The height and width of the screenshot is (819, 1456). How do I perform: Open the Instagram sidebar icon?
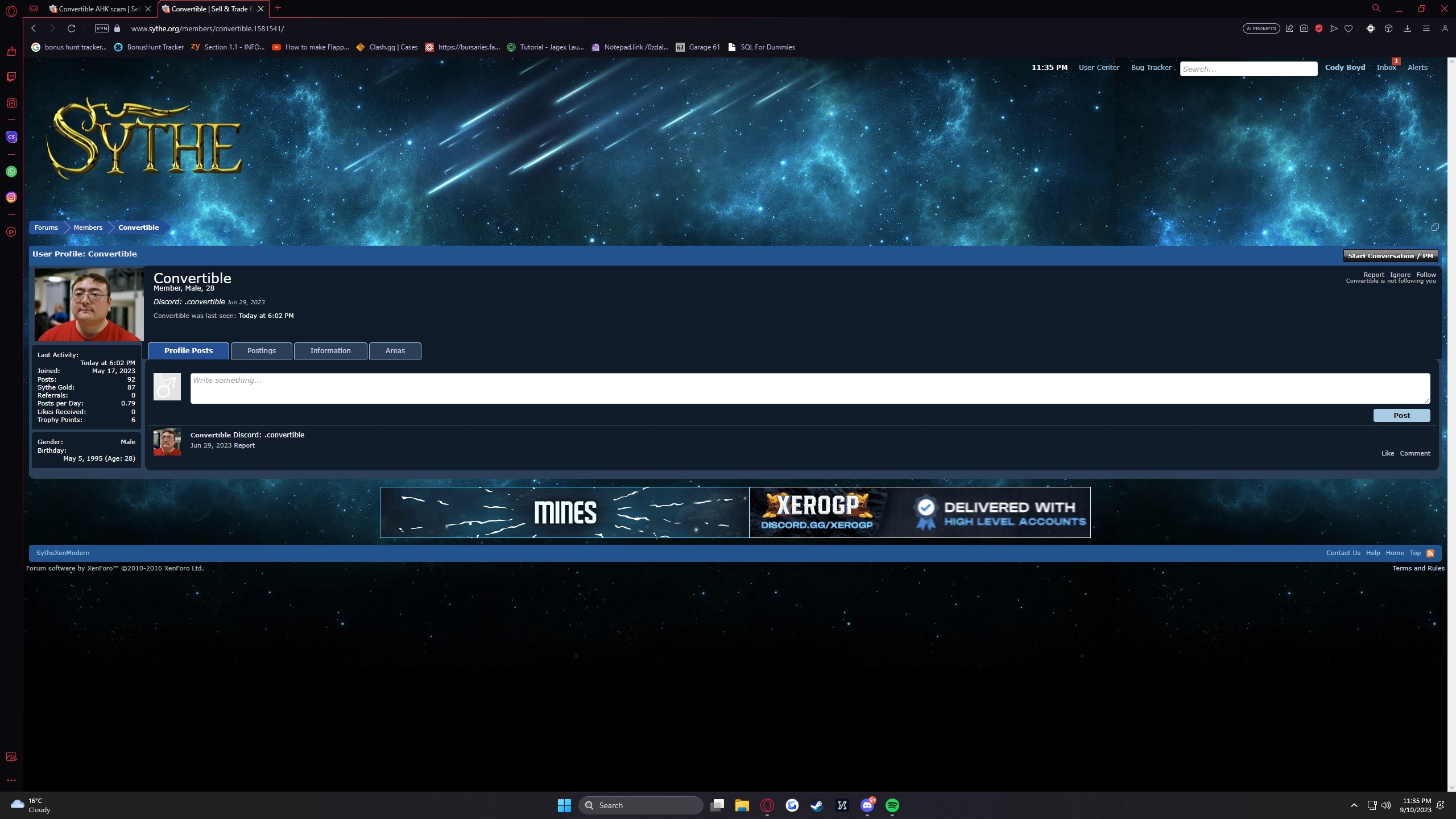pyautogui.click(x=11, y=197)
